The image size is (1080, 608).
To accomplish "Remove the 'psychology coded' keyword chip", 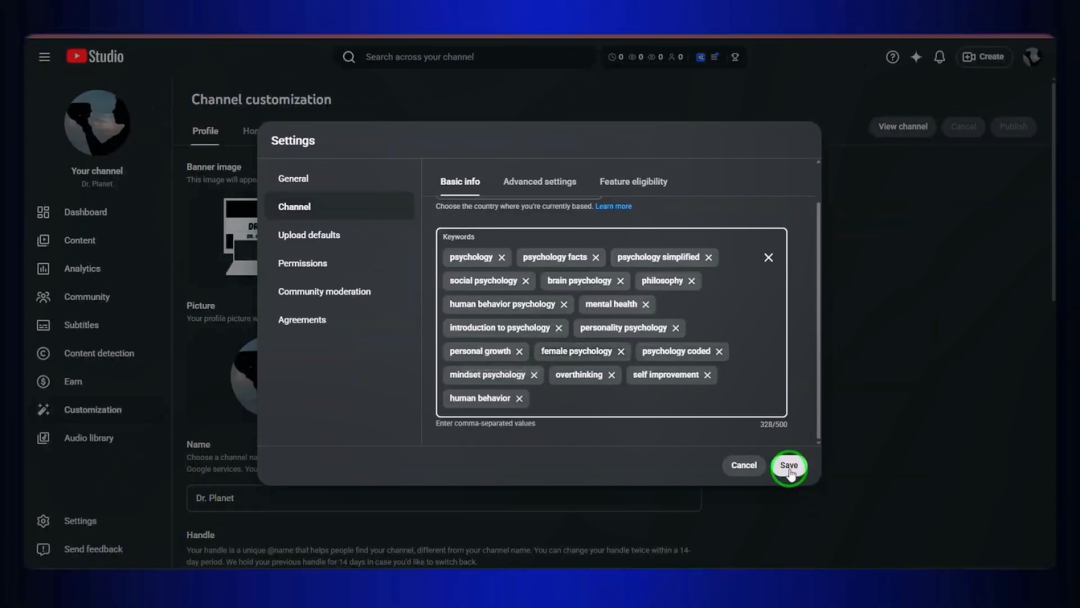I will point(719,351).
